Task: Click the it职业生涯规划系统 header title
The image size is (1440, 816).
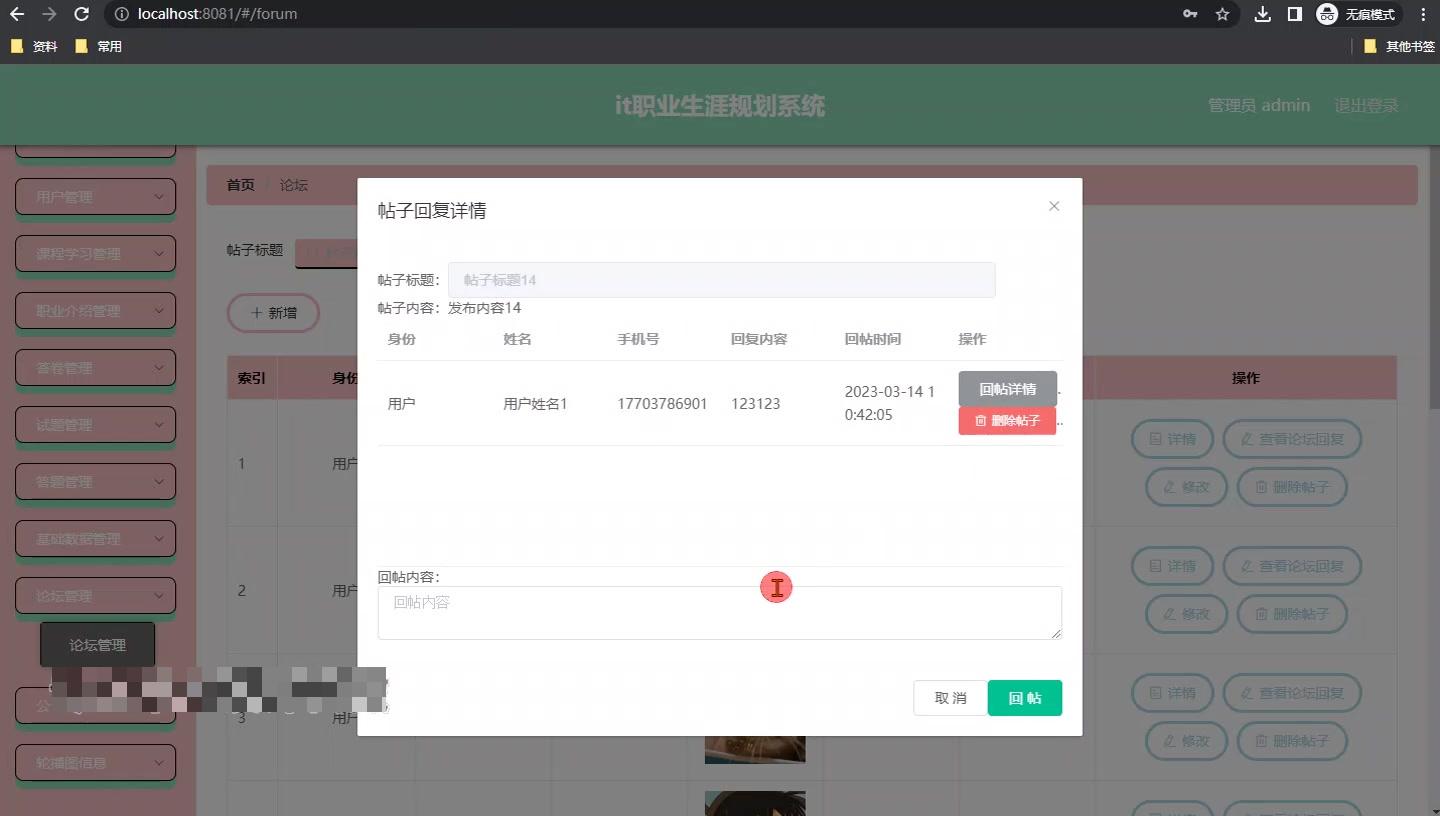Action: coord(720,106)
